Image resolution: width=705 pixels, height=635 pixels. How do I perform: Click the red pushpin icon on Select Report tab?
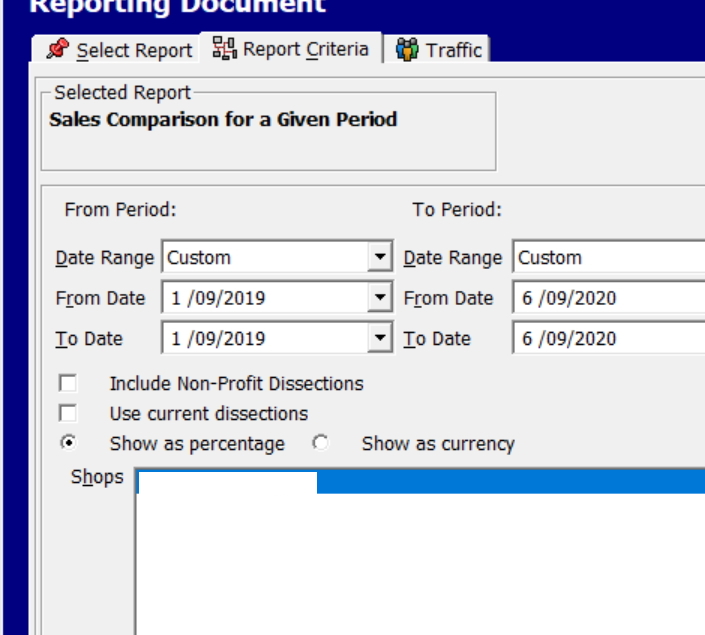(58, 49)
